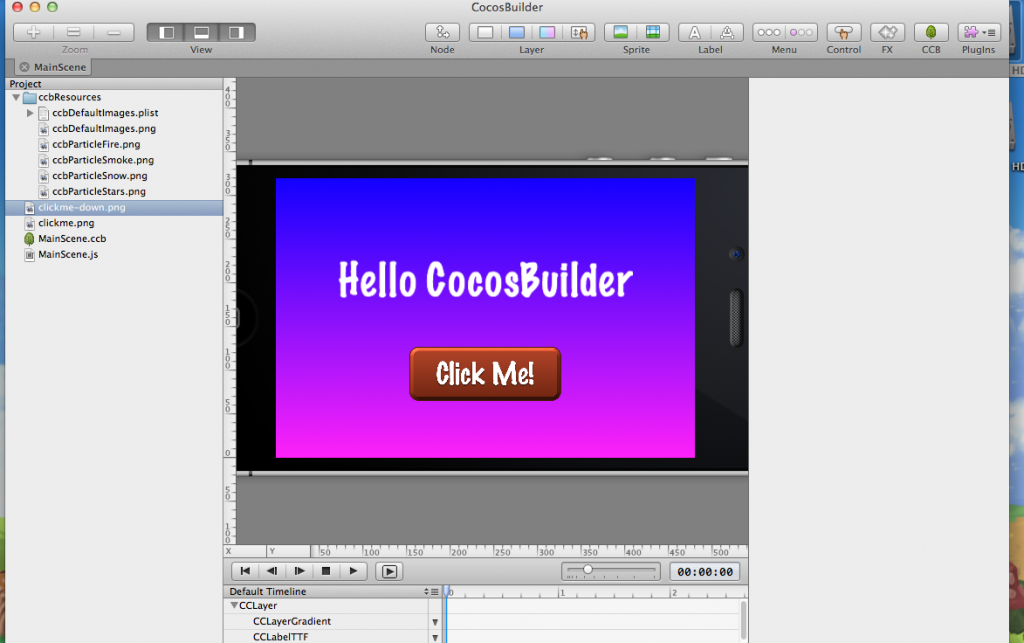Select the Hello CocosBuilder label on canvas
The image size is (1024, 643).
485,279
